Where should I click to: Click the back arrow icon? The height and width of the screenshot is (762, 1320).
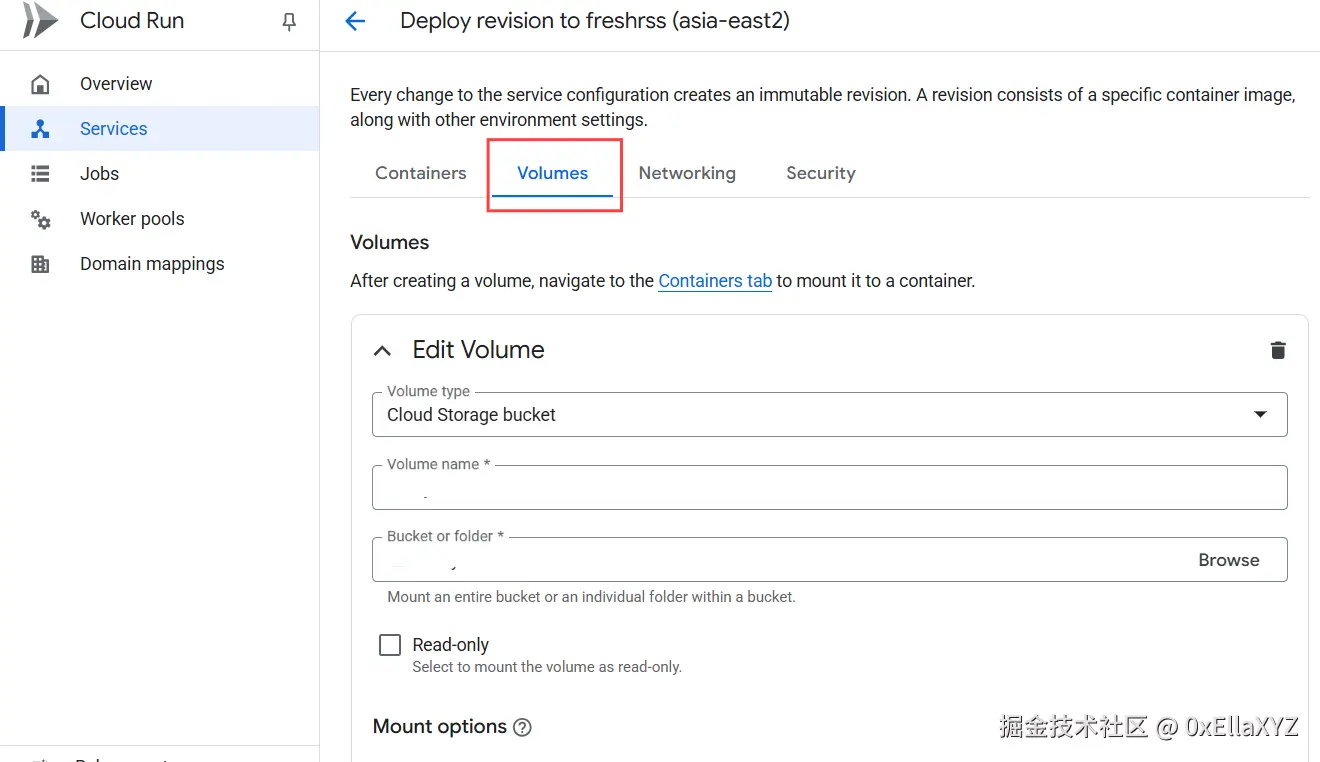click(x=355, y=21)
